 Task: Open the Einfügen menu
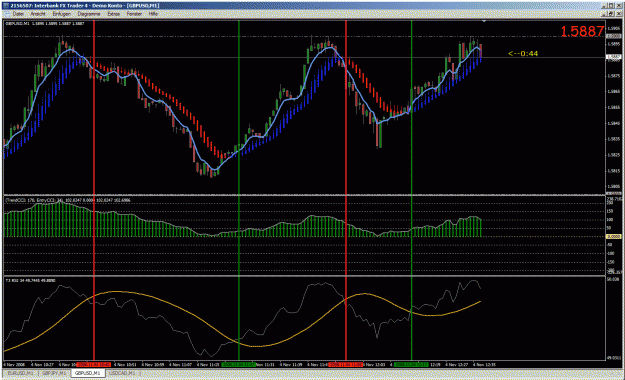point(61,14)
